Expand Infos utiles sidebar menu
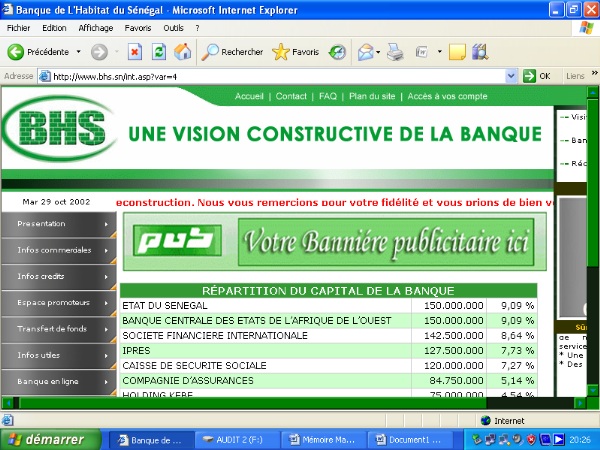The width and height of the screenshot is (600, 450). point(59,355)
